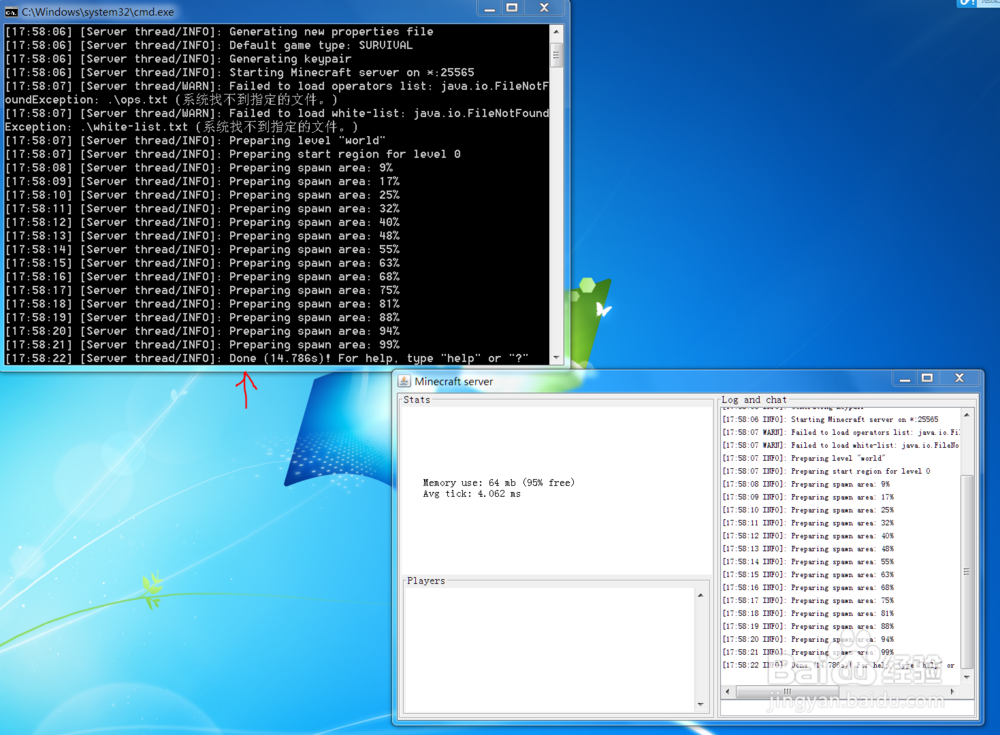Image resolution: width=1000 pixels, height=735 pixels.
Task: Minimize the Minecraft server window
Action: coord(905,378)
